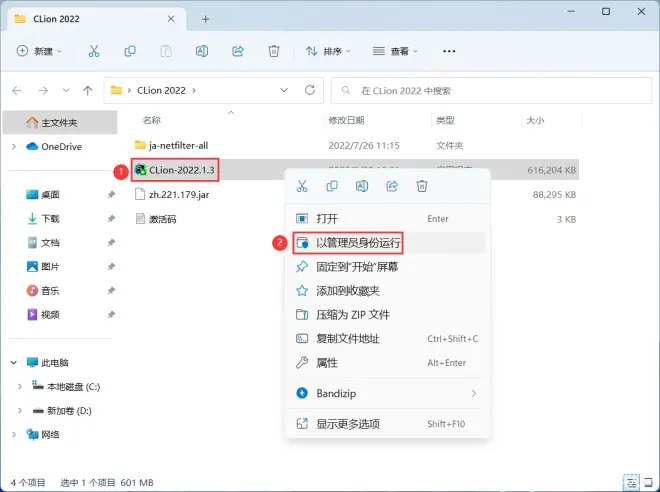Viewport: 660px width, 492px height.
Task: Choose 显示更多选项 menu entry
Action: pyautogui.click(x=387, y=424)
